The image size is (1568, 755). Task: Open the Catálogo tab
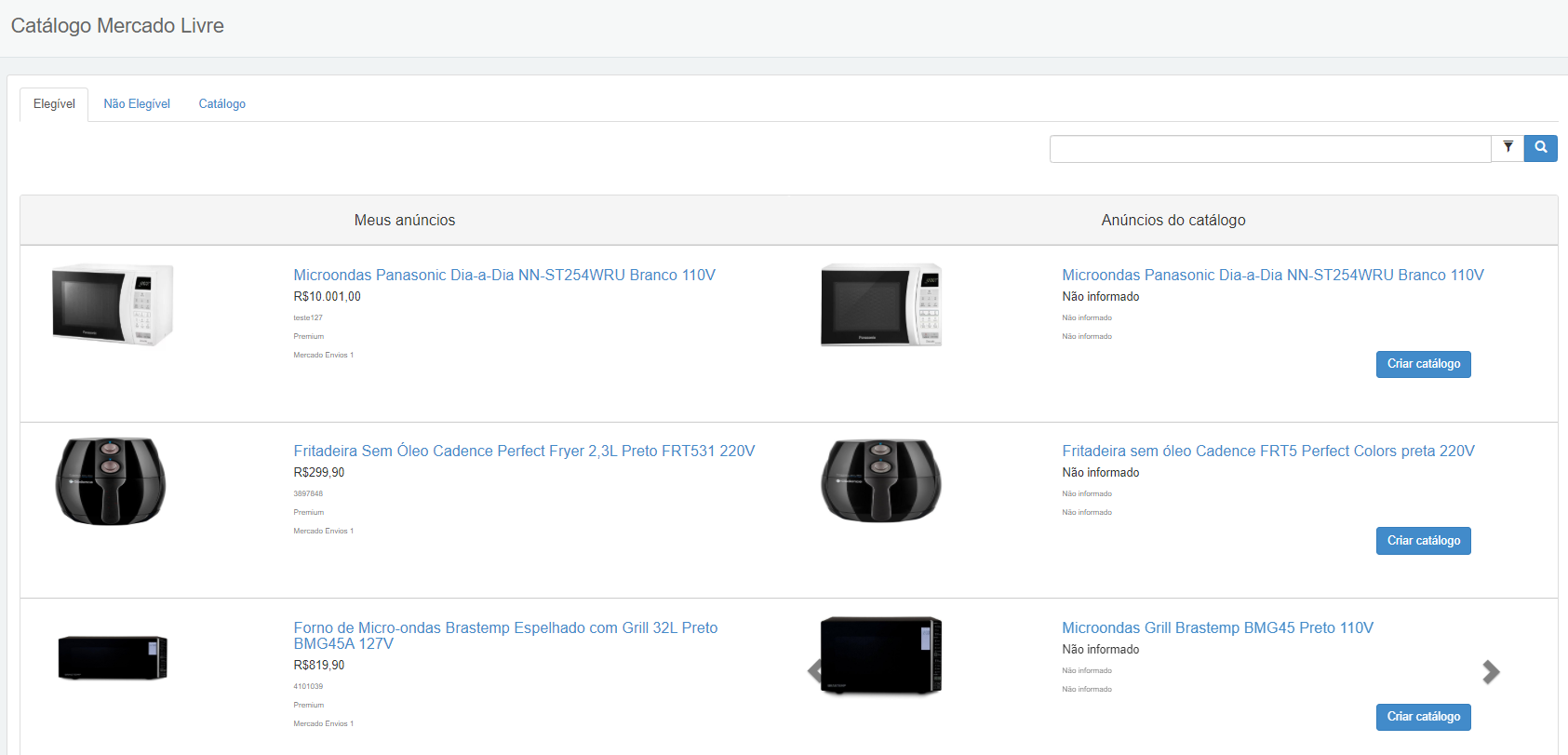point(222,104)
